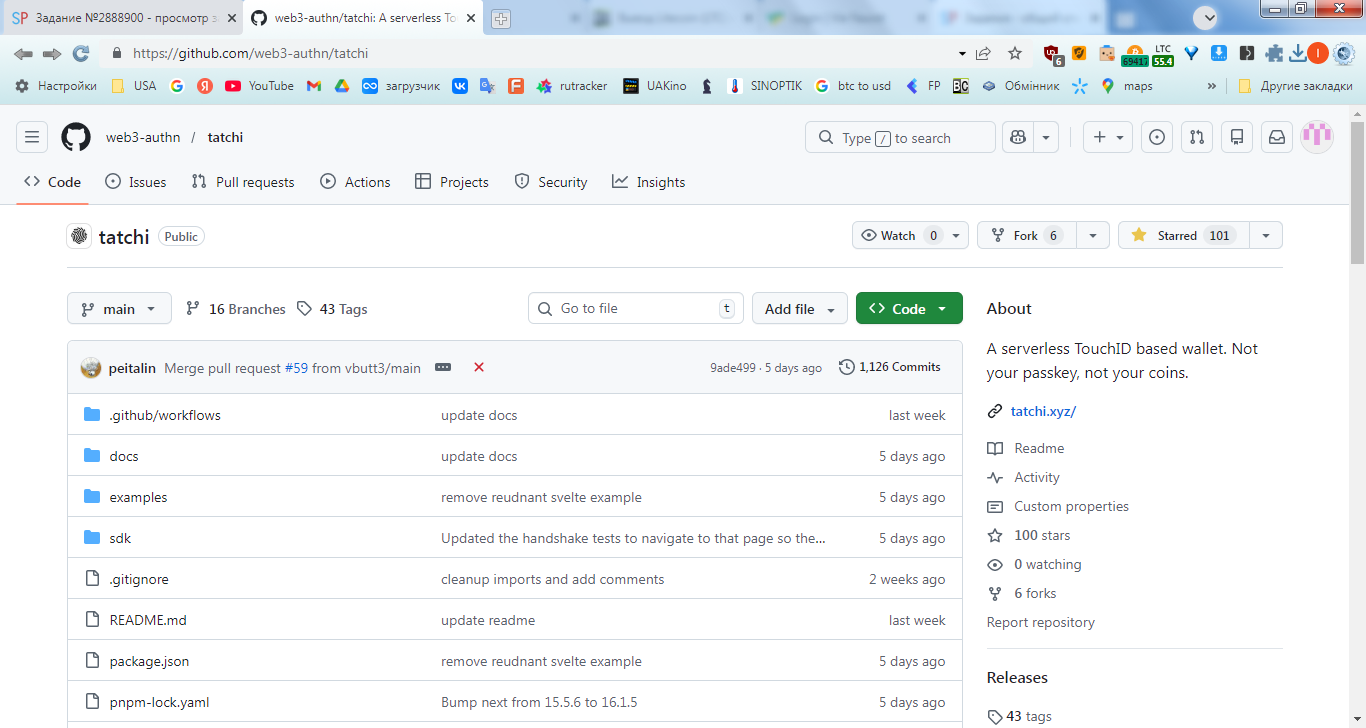1366x728 pixels.
Task: Open pull requests icon in header
Action: (x=1197, y=137)
